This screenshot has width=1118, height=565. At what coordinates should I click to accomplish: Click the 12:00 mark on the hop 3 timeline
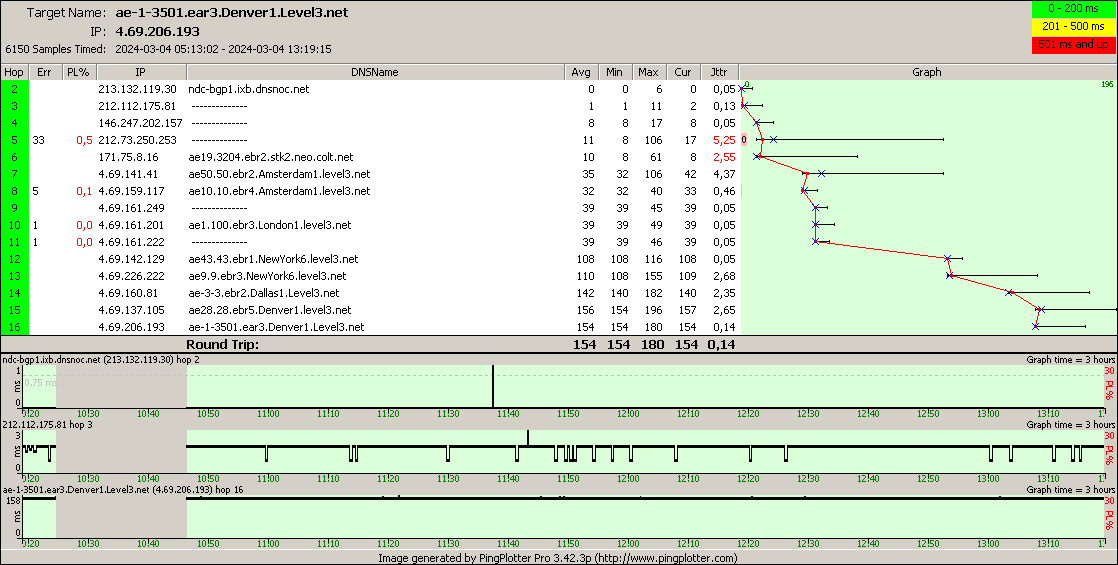pyautogui.click(x=628, y=478)
